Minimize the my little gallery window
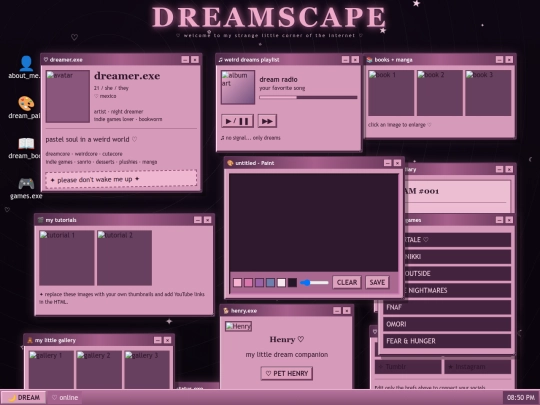Screen dimensions: 540x405 [x=158, y=340]
